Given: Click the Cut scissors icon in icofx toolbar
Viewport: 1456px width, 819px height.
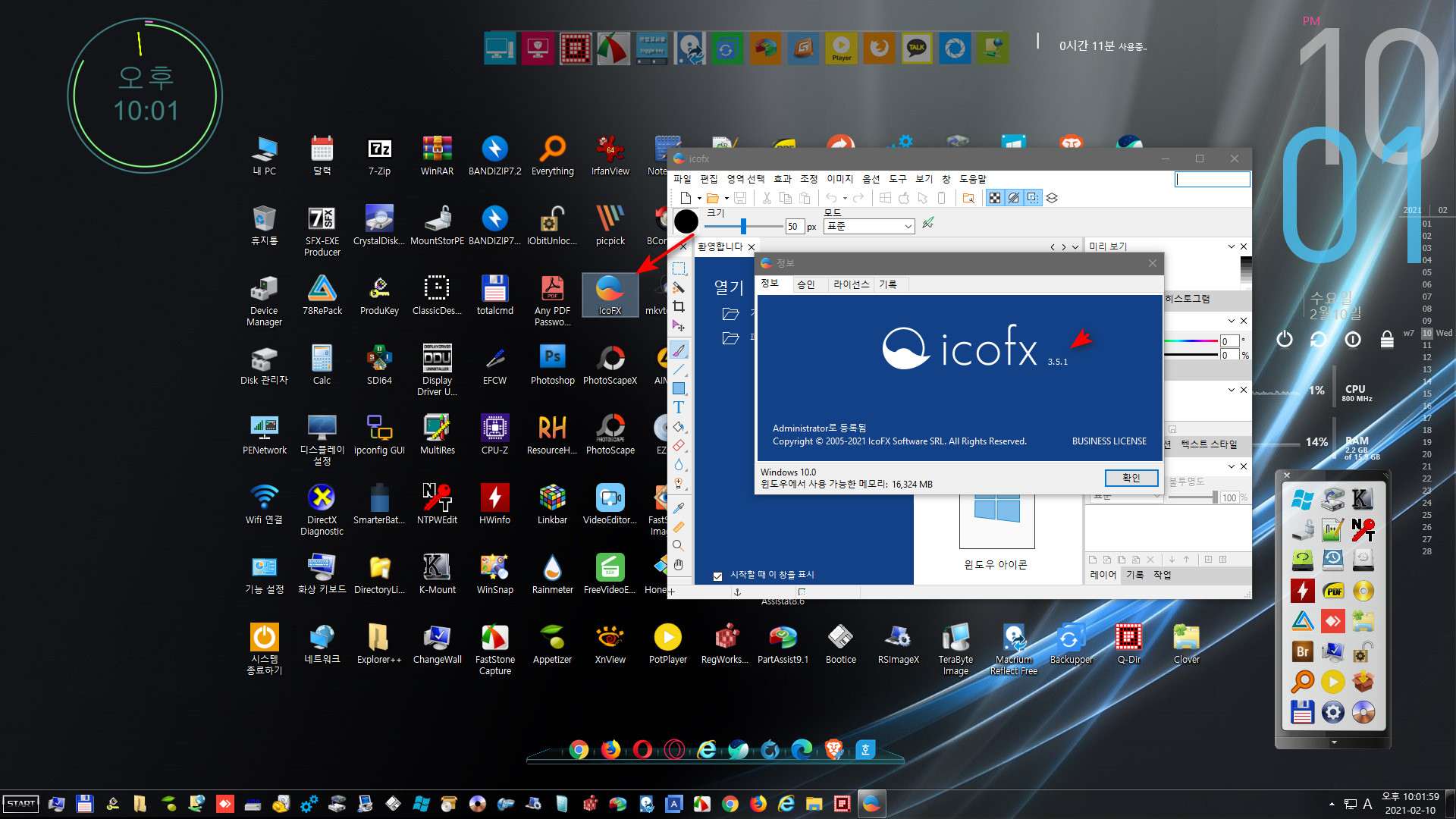Looking at the screenshot, I should click(767, 198).
